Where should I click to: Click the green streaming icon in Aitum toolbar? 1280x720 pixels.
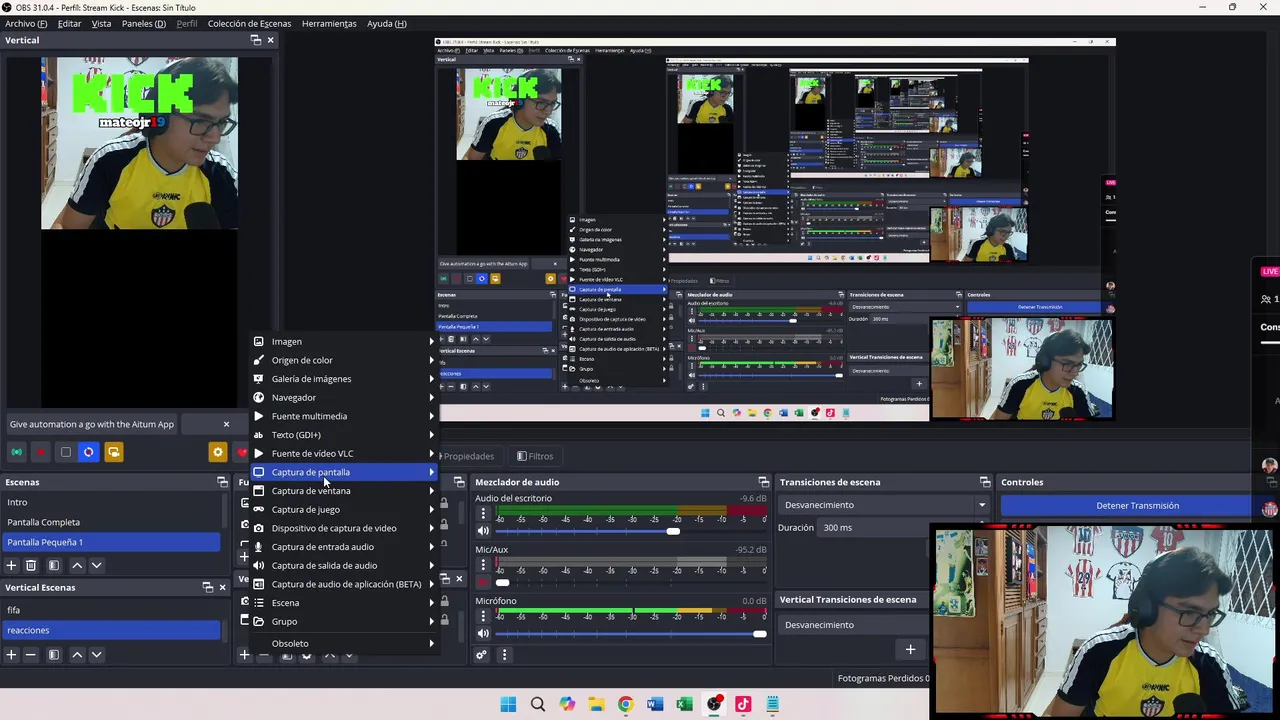pos(17,452)
